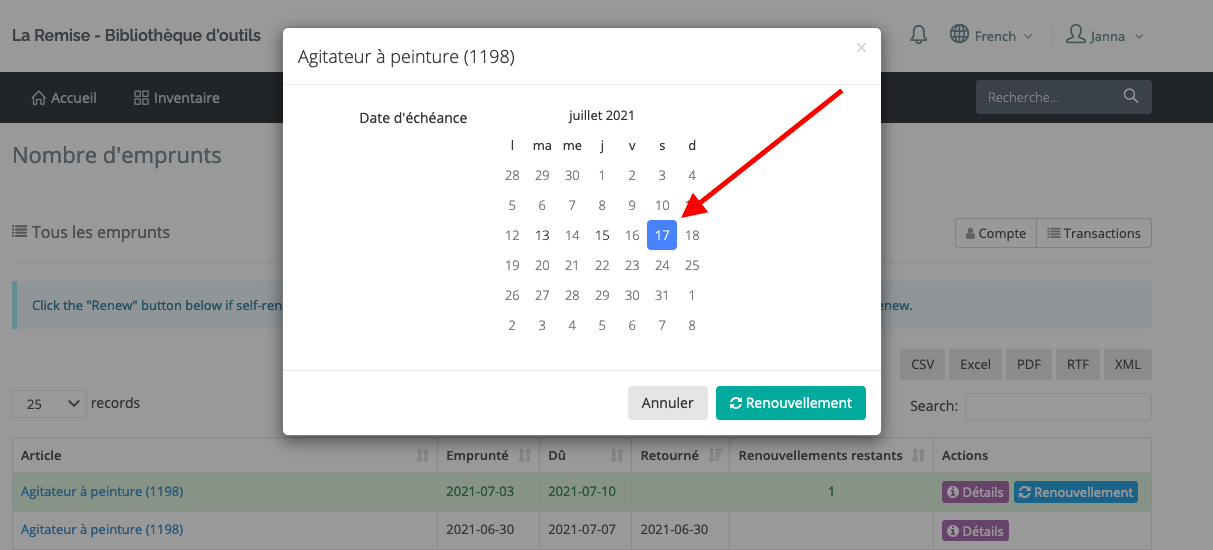Go to the Accueil home page
Image resolution: width=1213 pixels, height=550 pixels.
(65, 98)
